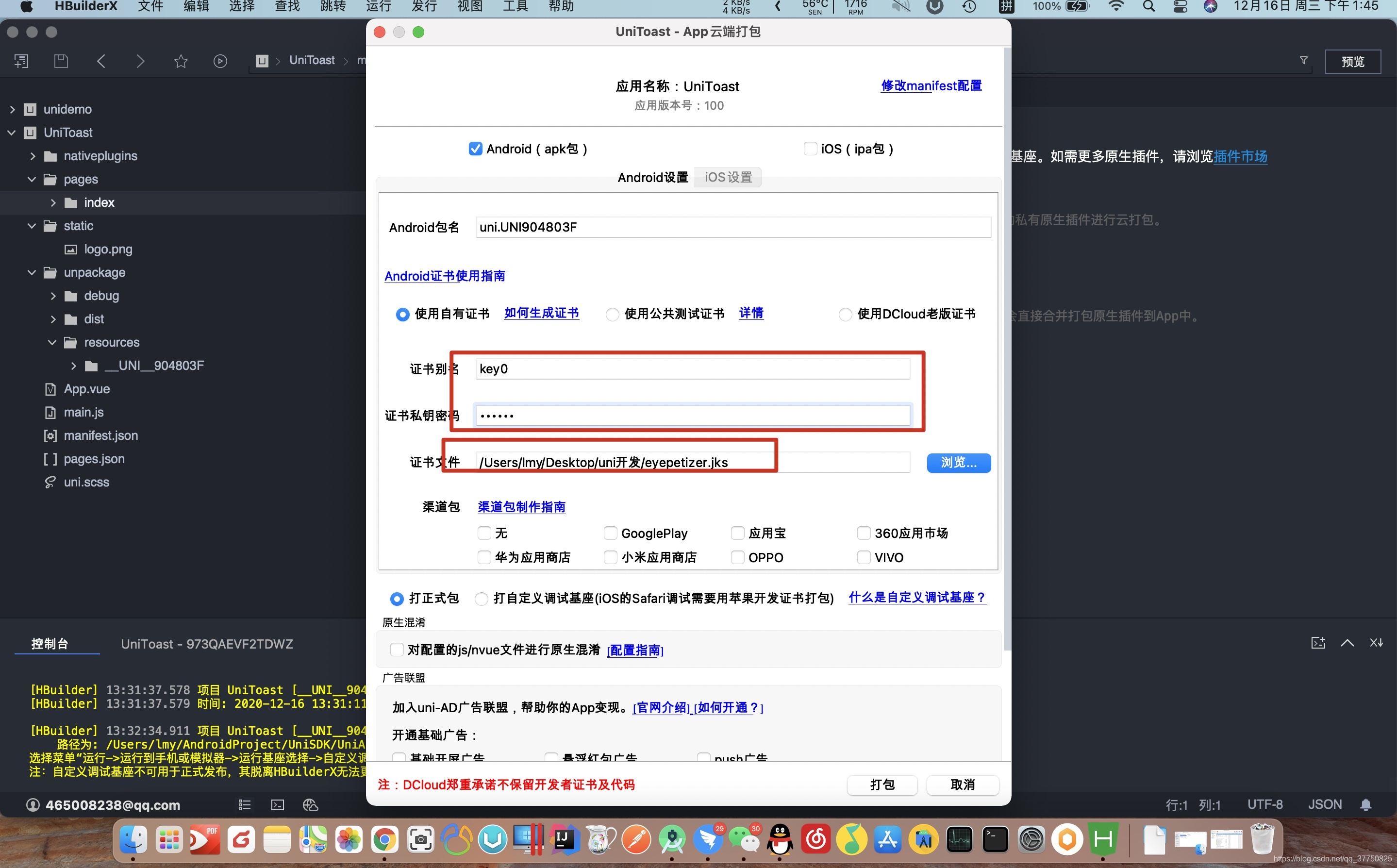
Task: Open the Android证书使用指南 link
Action: (445, 276)
